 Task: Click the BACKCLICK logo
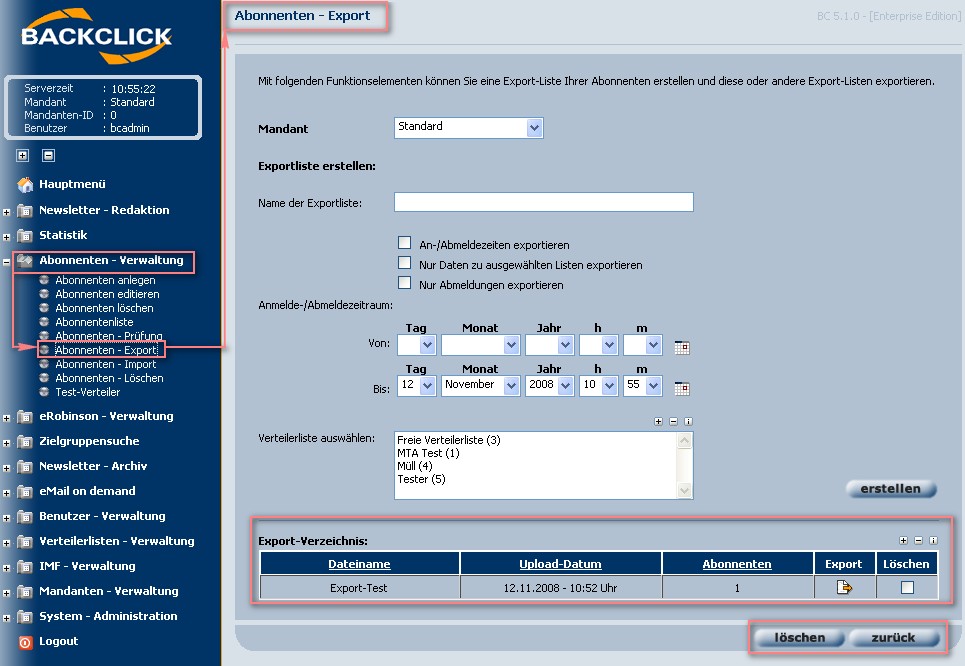click(96, 36)
